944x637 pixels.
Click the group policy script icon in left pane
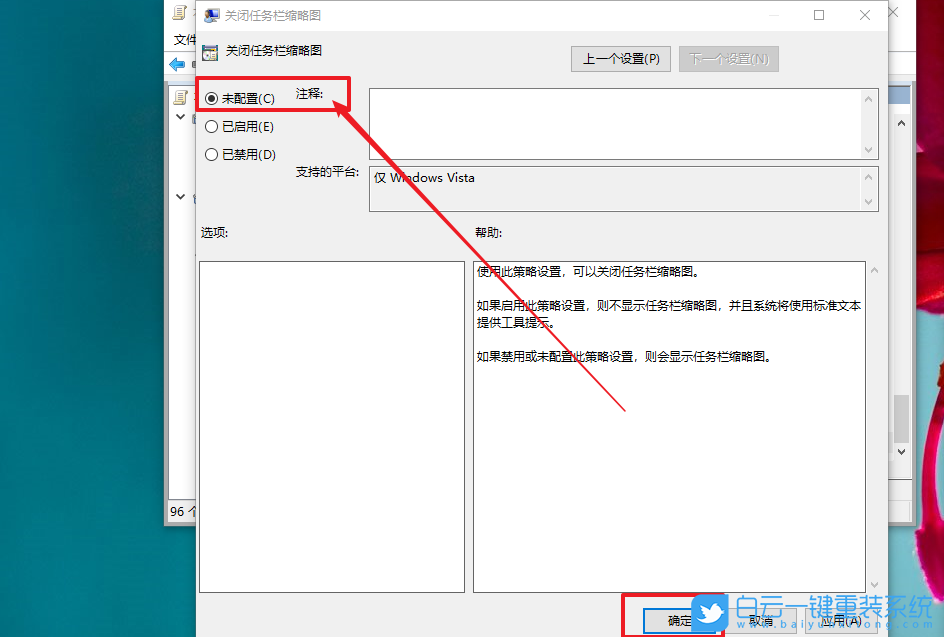[x=182, y=97]
